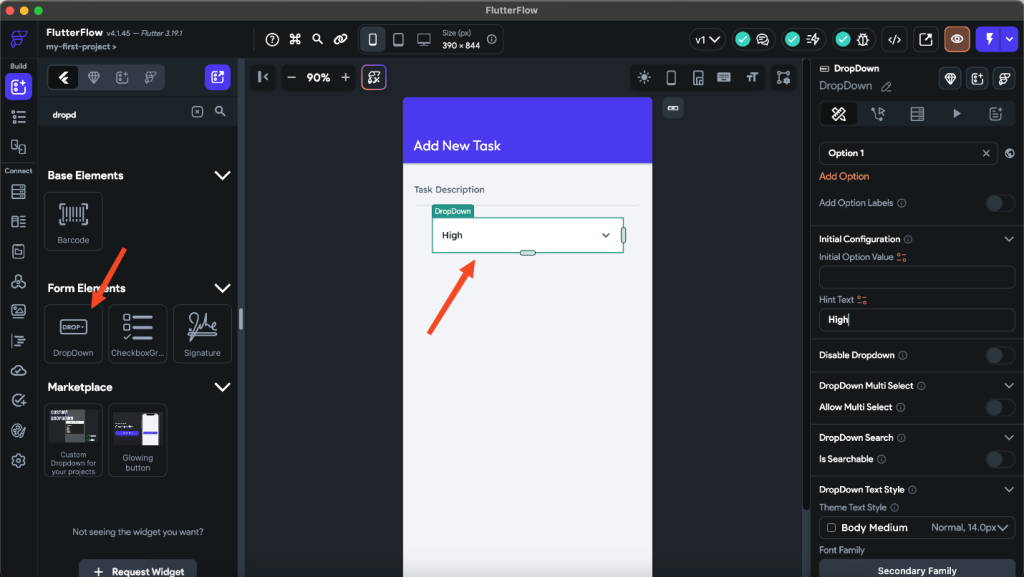Switch to the Actions tab
This screenshot has width=1024, height=577.
[878, 114]
